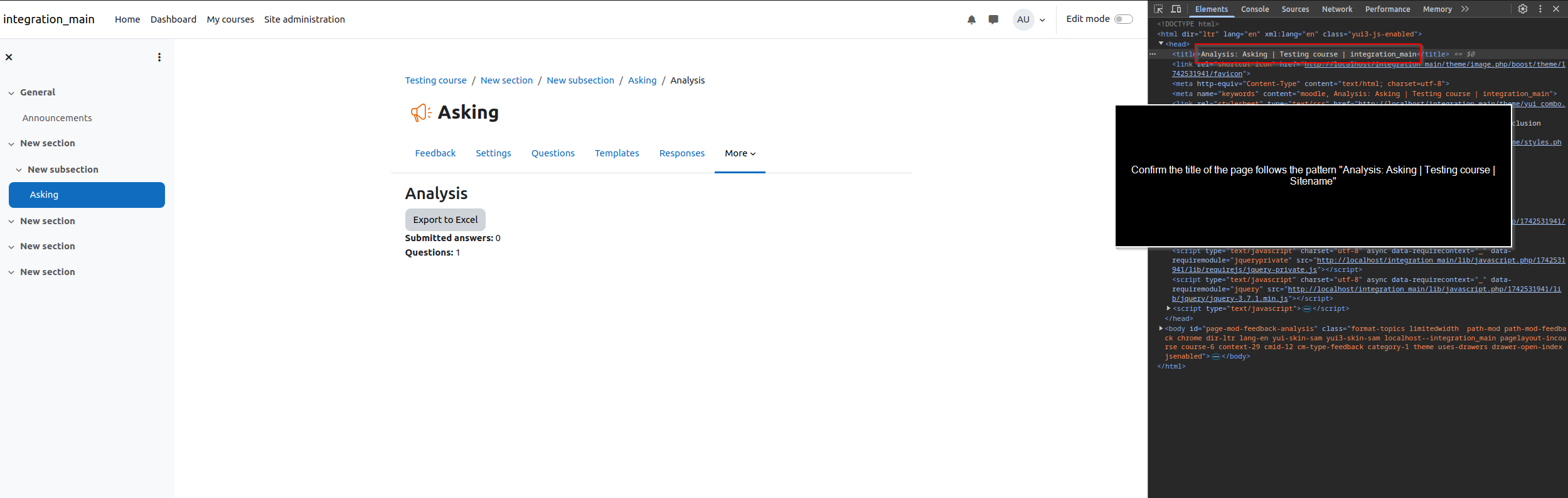Open the AU user menu dropdown
Viewport: 1568px width, 498px height.
tap(1030, 19)
